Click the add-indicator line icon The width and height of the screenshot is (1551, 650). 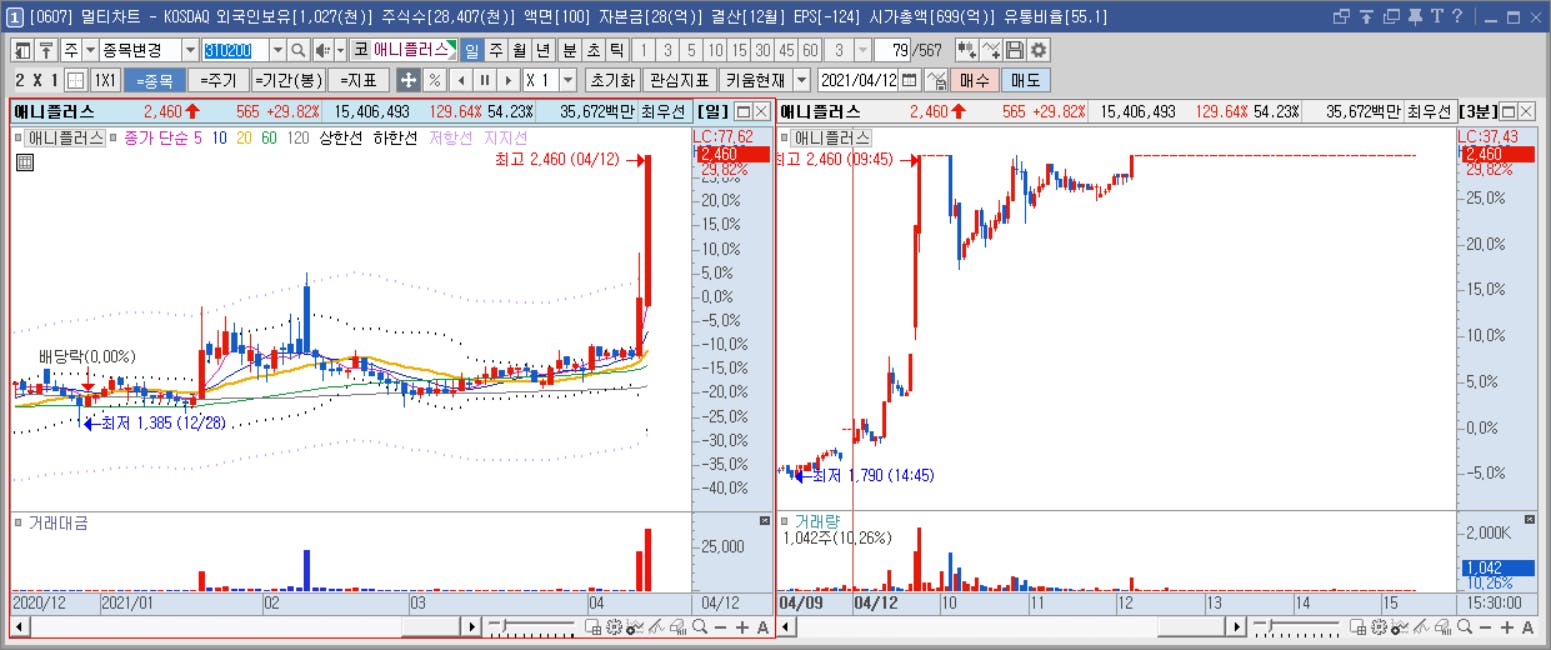pyautogui.click(x=991, y=50)
